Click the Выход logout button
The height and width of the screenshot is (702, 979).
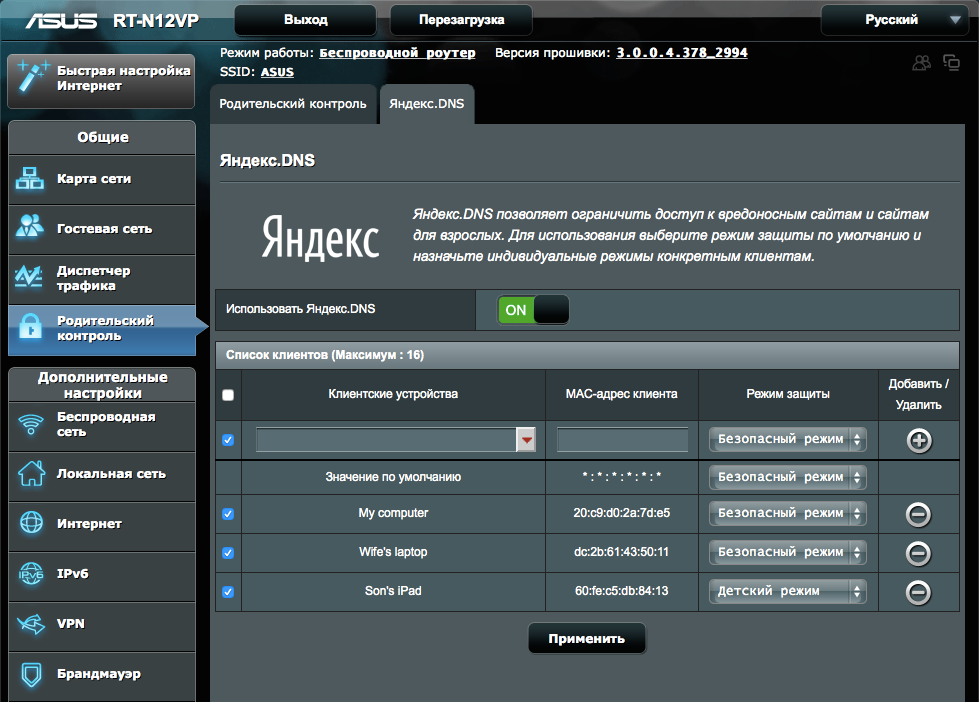[305, 20]
